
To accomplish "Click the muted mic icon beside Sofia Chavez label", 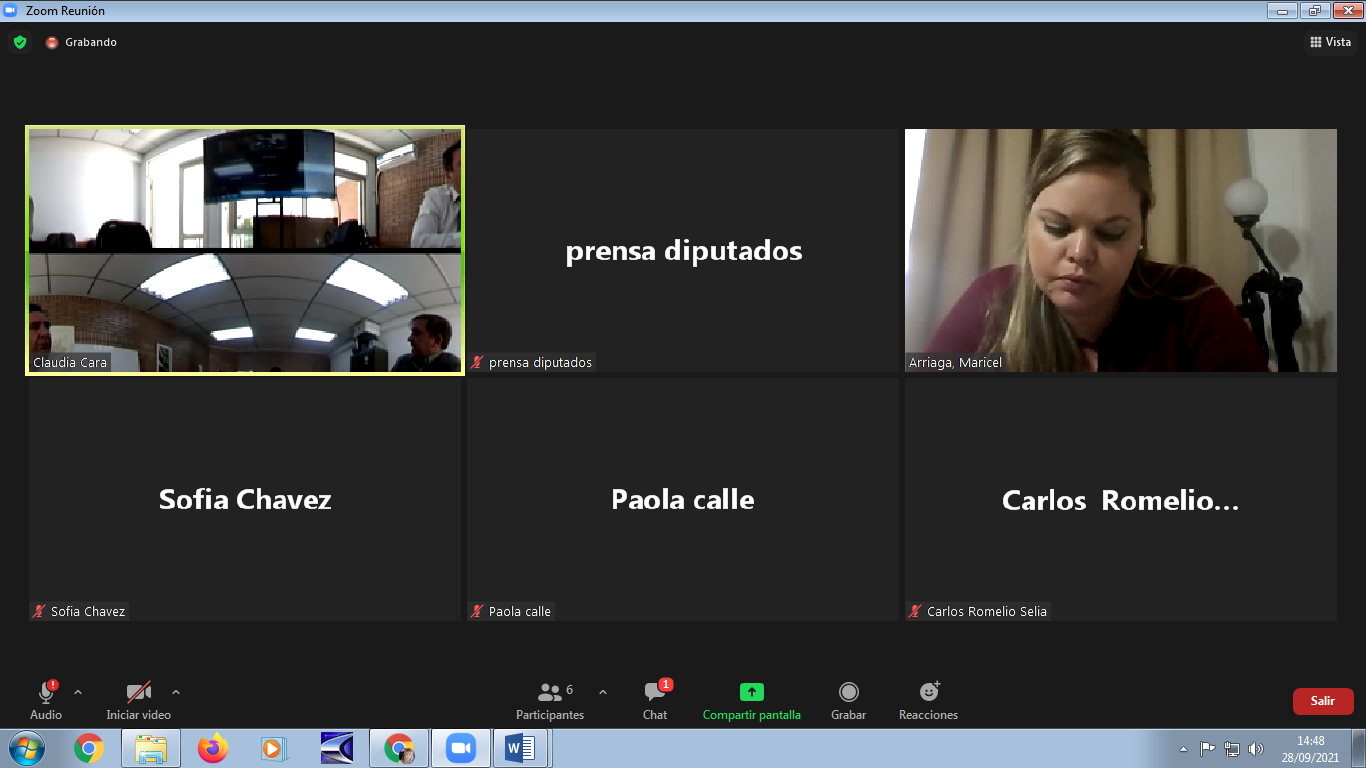I will coord(40,611).
